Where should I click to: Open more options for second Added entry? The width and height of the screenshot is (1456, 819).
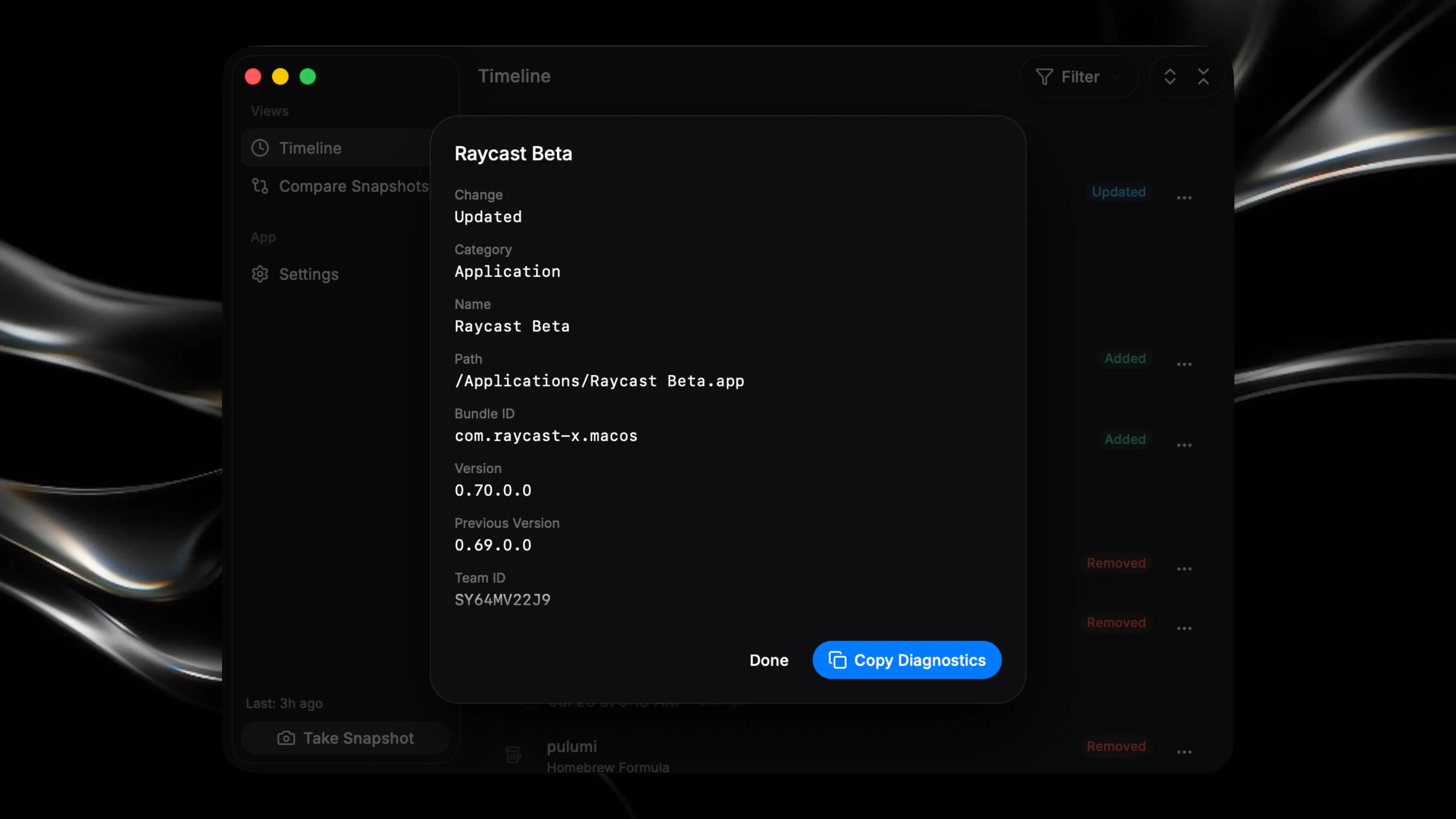[1184, 445]
